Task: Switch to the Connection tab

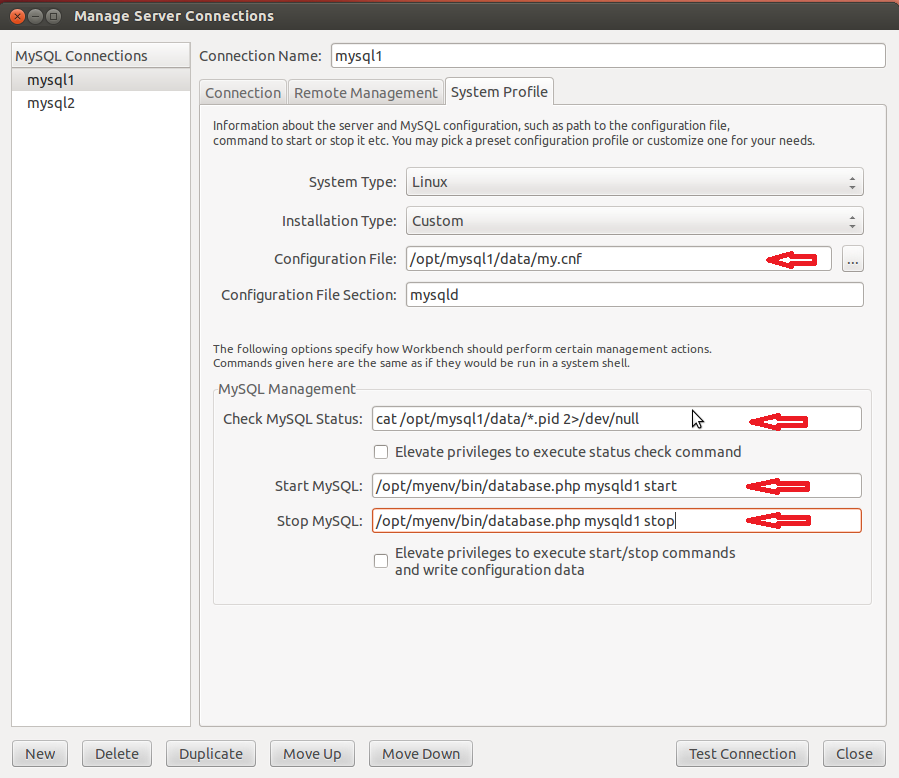Action: click(243, 92)
